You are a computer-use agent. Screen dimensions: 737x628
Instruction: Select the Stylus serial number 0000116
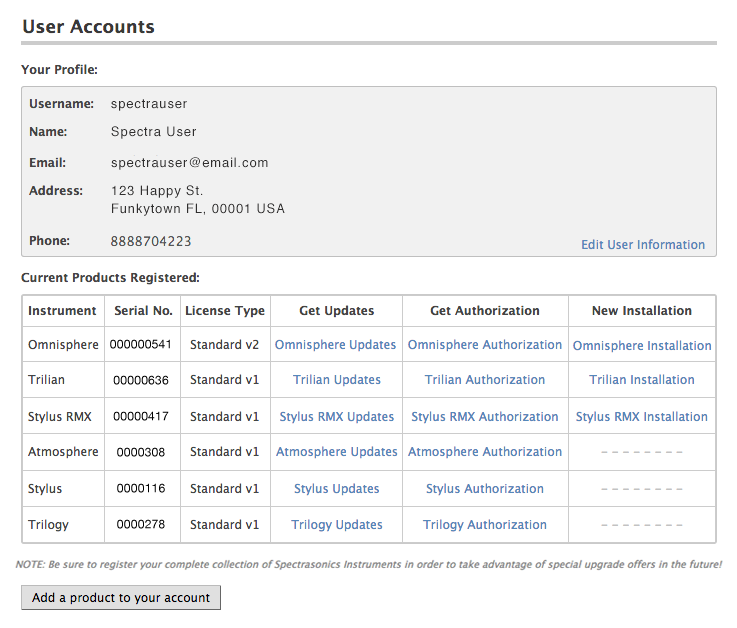(x=141, y=488)
